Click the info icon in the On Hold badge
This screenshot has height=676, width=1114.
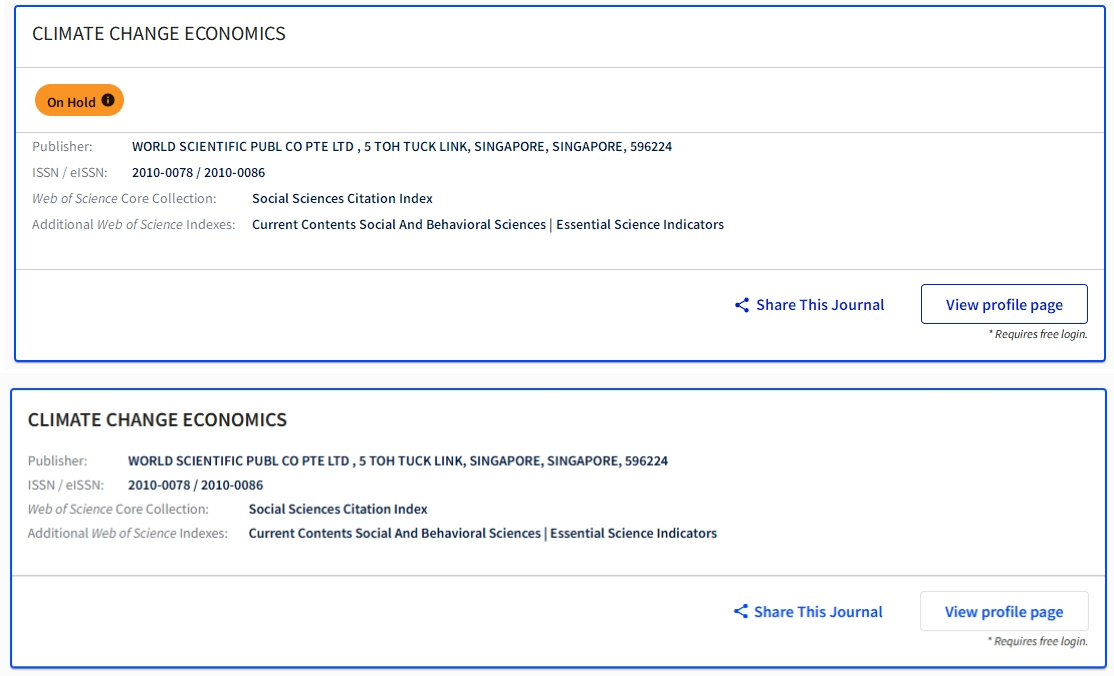point(108,101)
